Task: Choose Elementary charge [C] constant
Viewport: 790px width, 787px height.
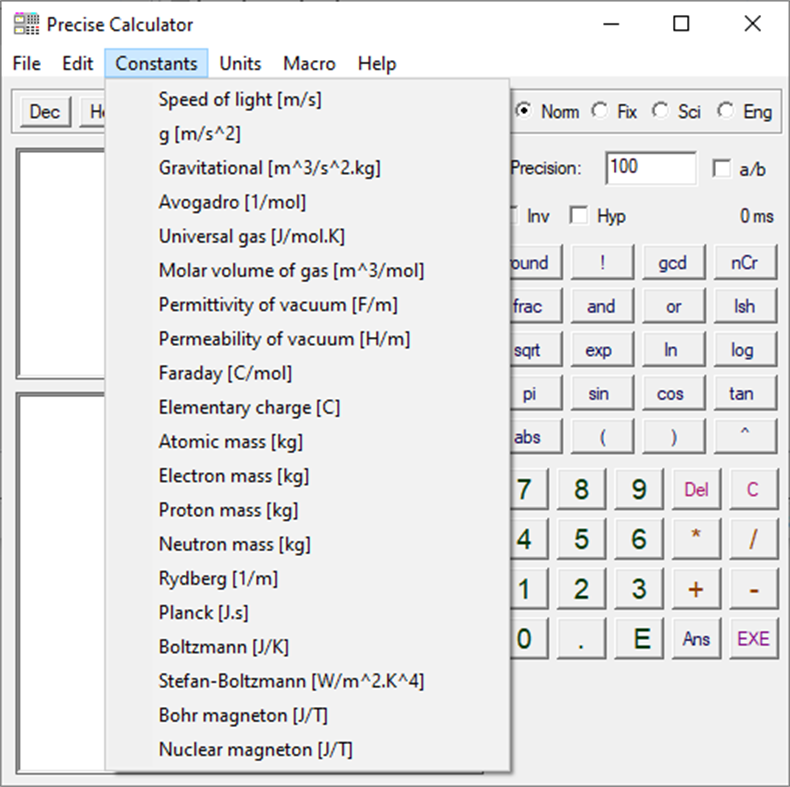Action: point(307,408)
